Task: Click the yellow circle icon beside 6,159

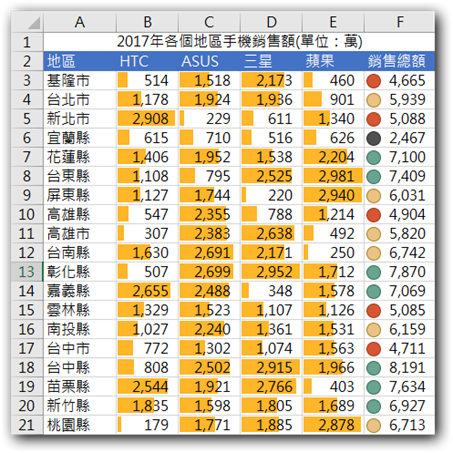Action: 374,329
